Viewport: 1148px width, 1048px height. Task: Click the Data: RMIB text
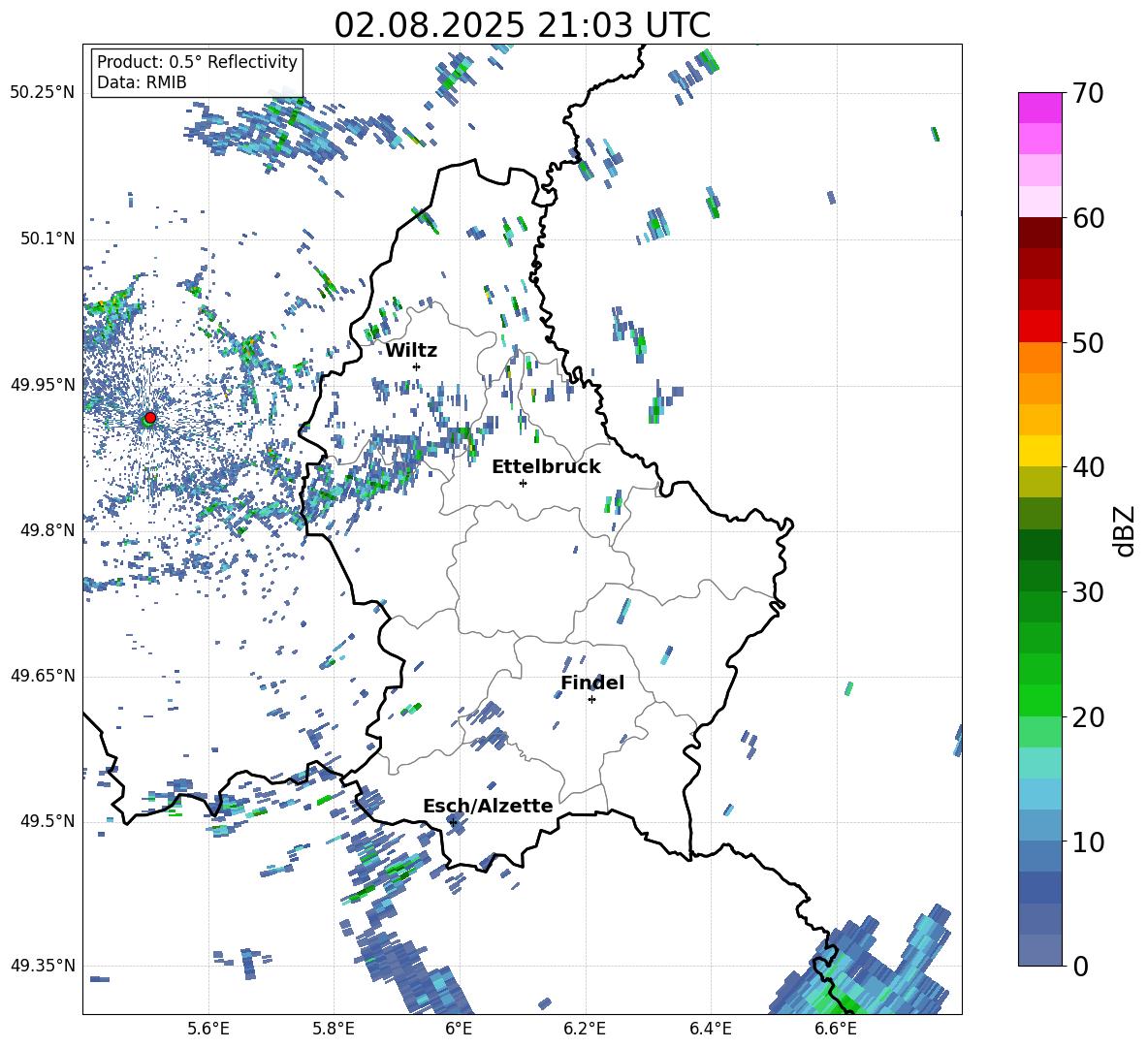click(x=142, y=82)
